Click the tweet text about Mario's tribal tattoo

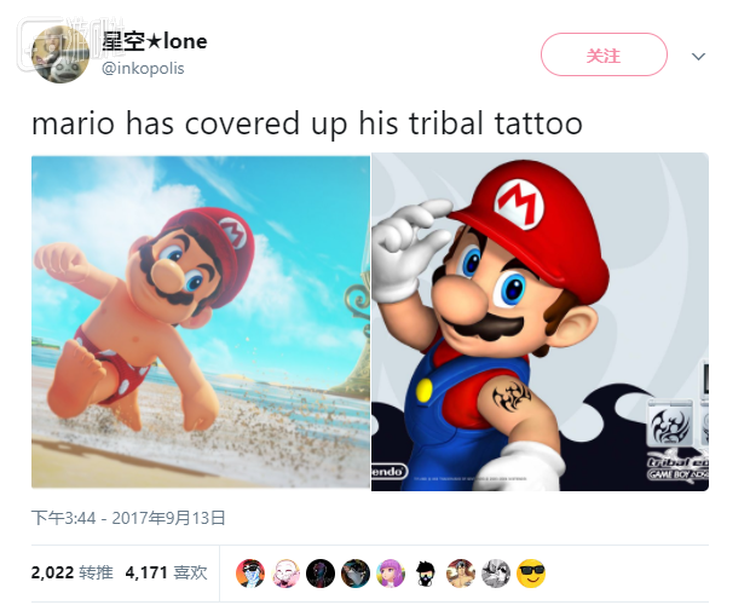tap(307, 123)
